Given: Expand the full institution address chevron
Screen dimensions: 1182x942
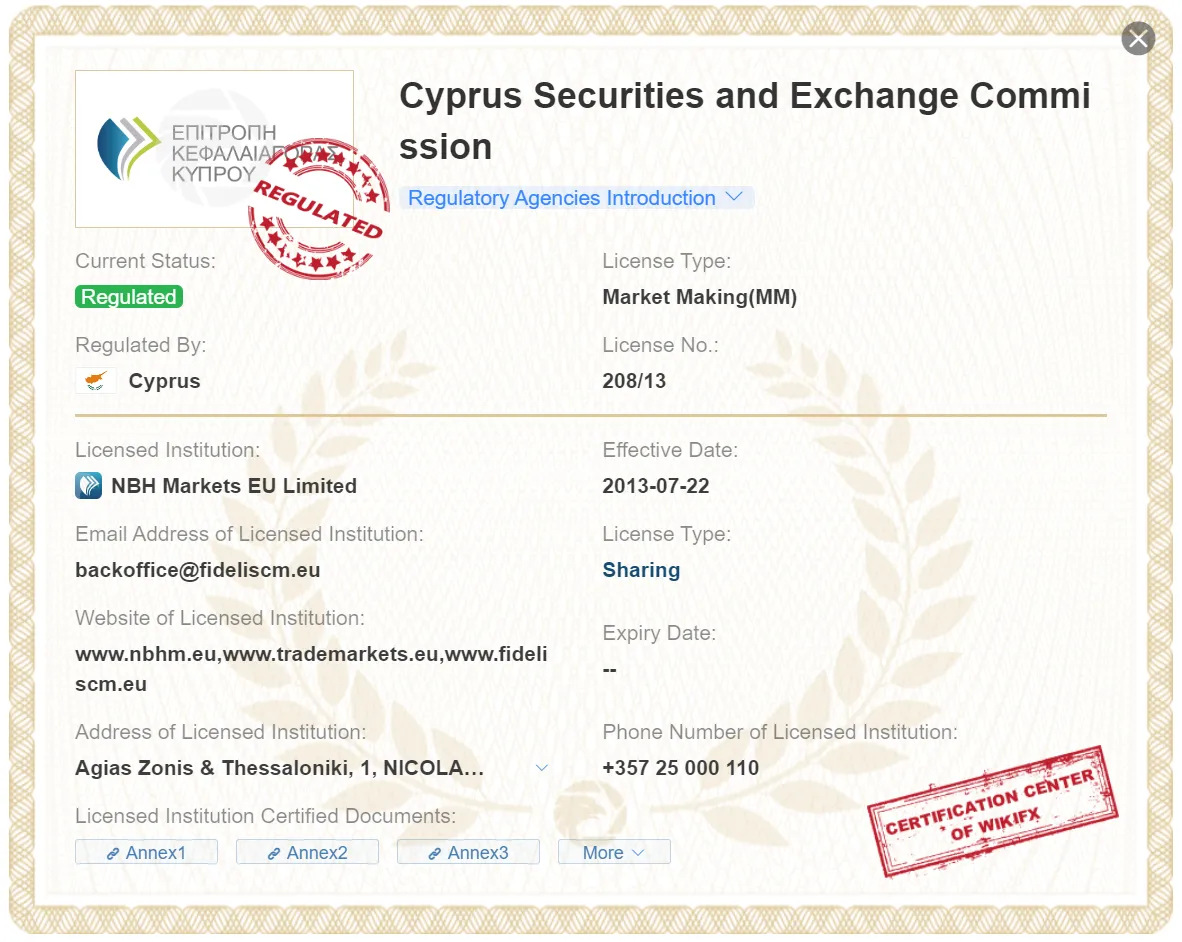Looking at the screenshot, I should coord(541,768).
